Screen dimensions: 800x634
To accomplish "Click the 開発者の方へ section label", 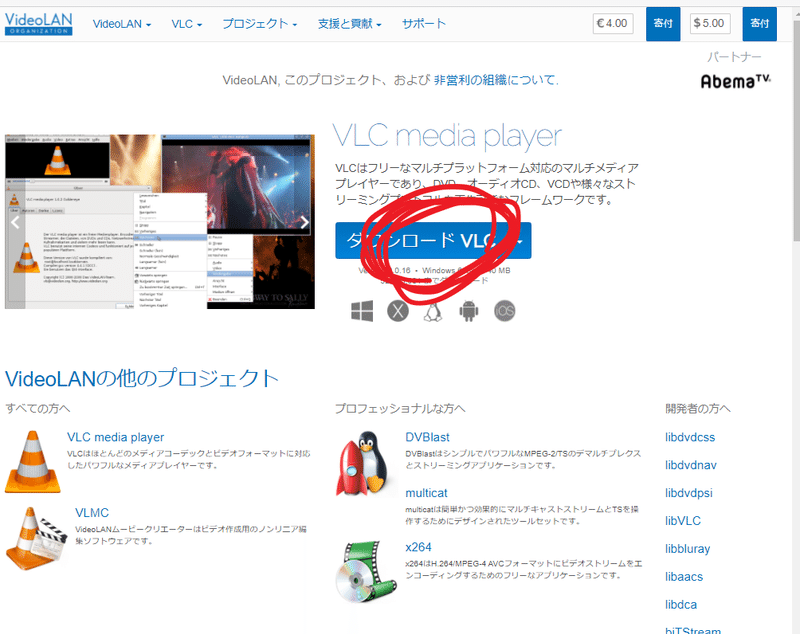I will pos(697,408).
